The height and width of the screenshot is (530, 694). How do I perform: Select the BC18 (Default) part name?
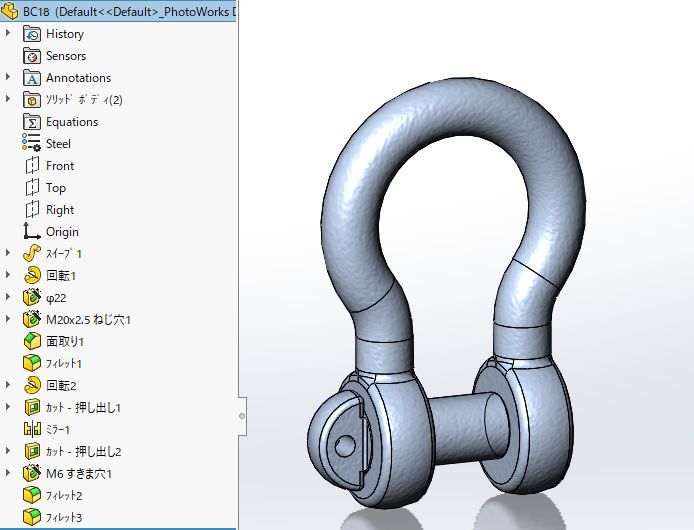129,12
